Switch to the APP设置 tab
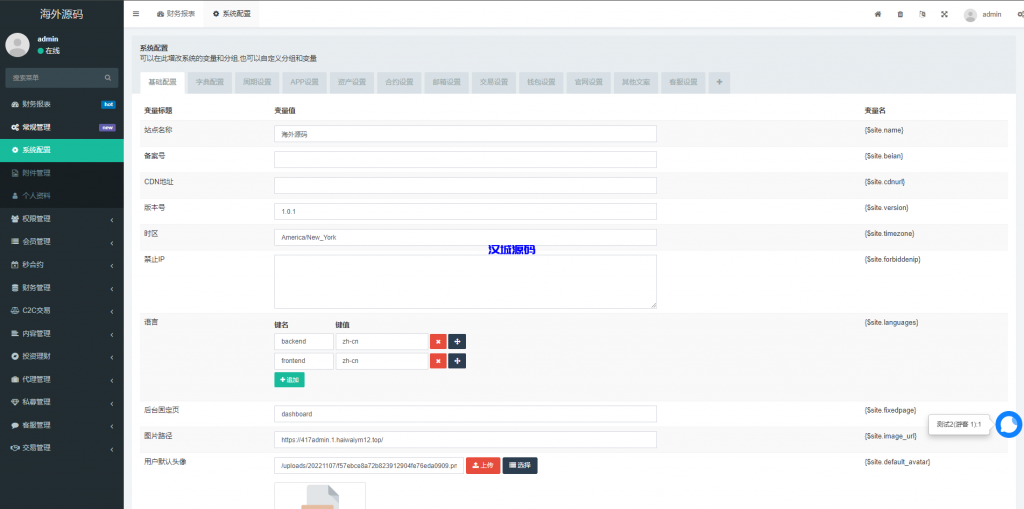 [304, 82]
